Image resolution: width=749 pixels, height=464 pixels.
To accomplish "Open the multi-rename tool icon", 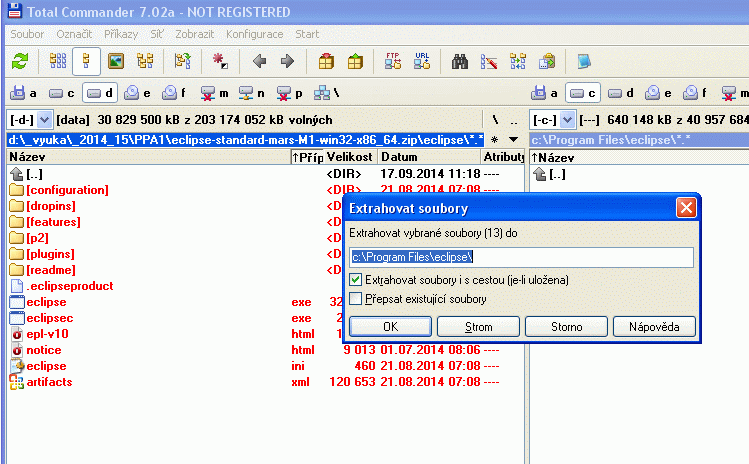I will (x=489, y=61).
